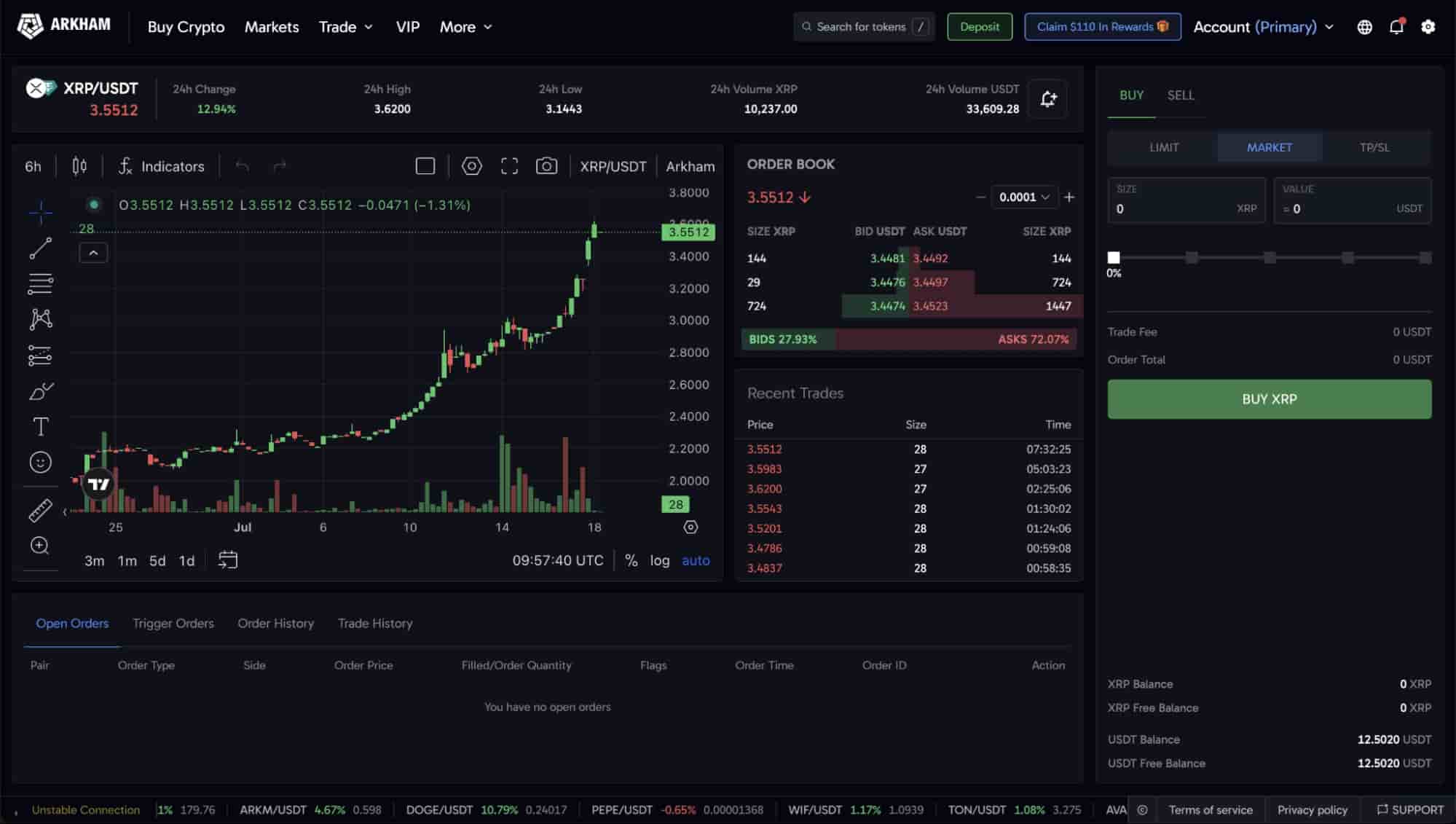Select the trend line drawing tool
The image size is (1456, 824).
(41, 248)
